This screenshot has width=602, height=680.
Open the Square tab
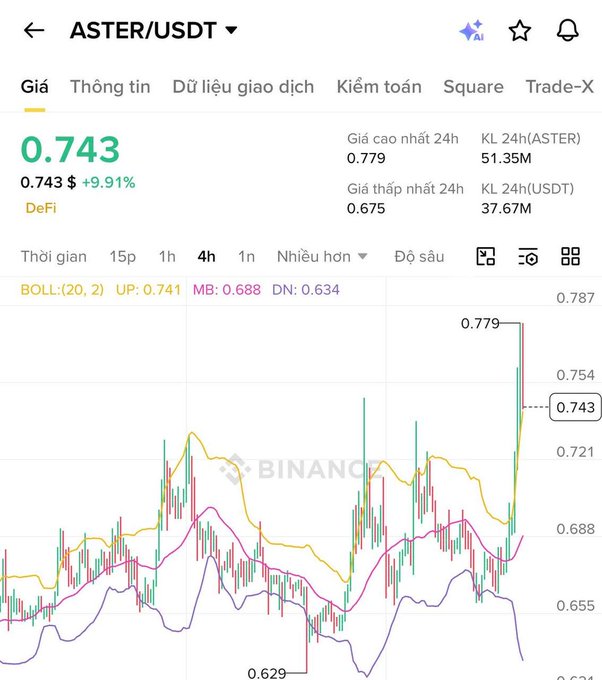pyautogui.click(x=474, y=87)
